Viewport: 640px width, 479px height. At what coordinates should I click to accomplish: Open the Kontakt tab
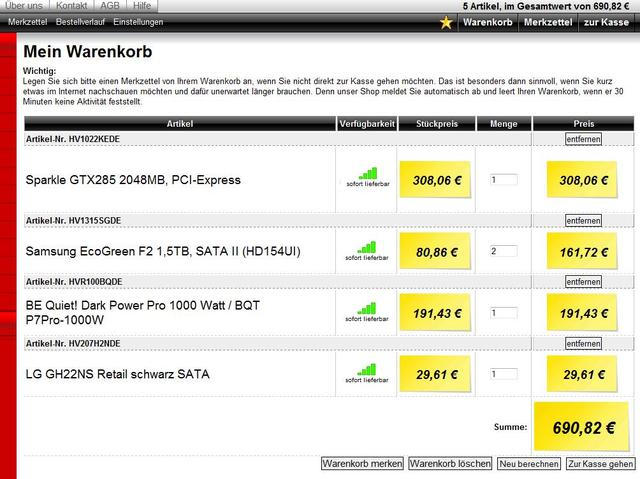pos(72,6)
